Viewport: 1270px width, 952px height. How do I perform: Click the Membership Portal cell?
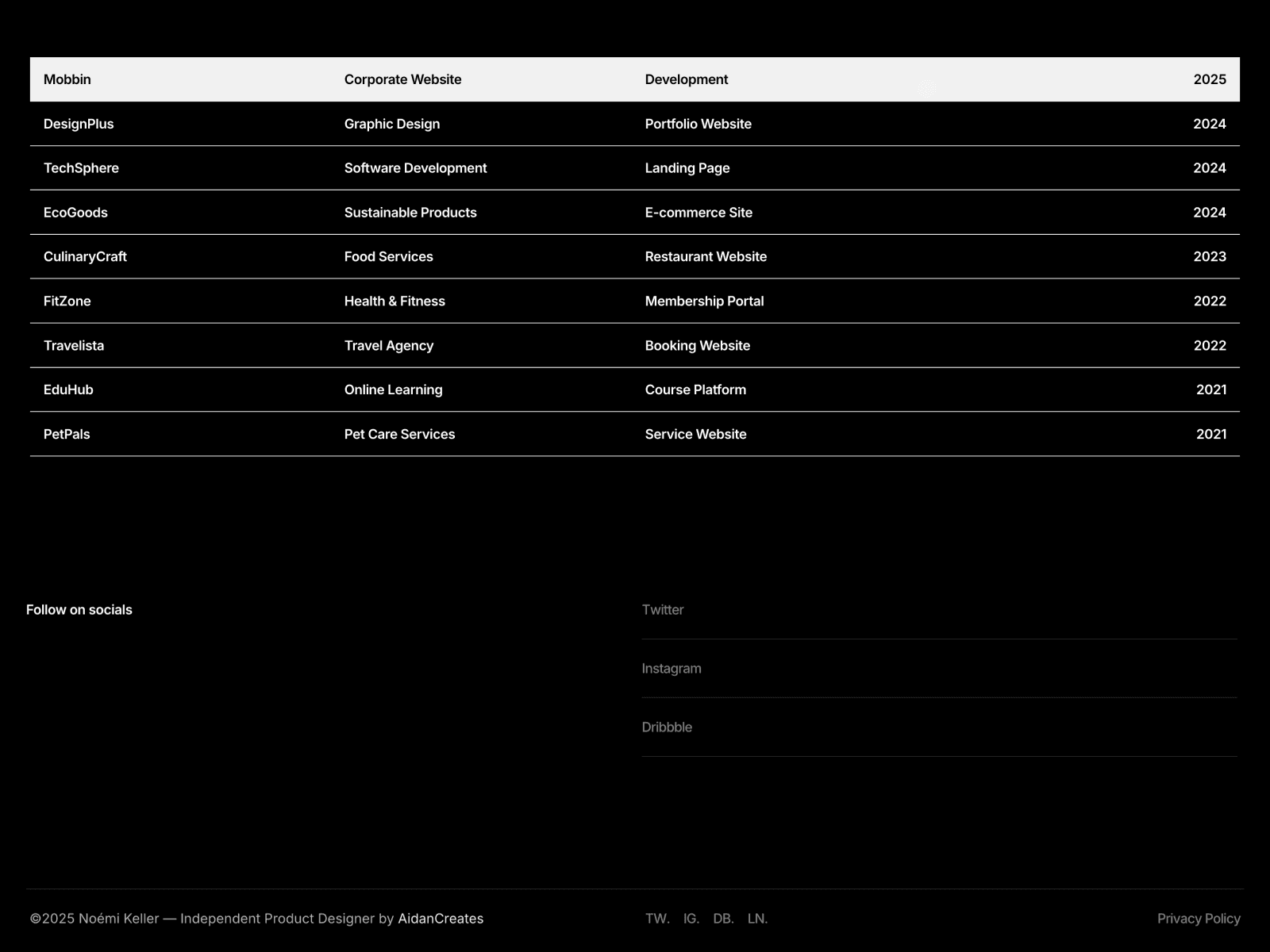click(704, 301)
